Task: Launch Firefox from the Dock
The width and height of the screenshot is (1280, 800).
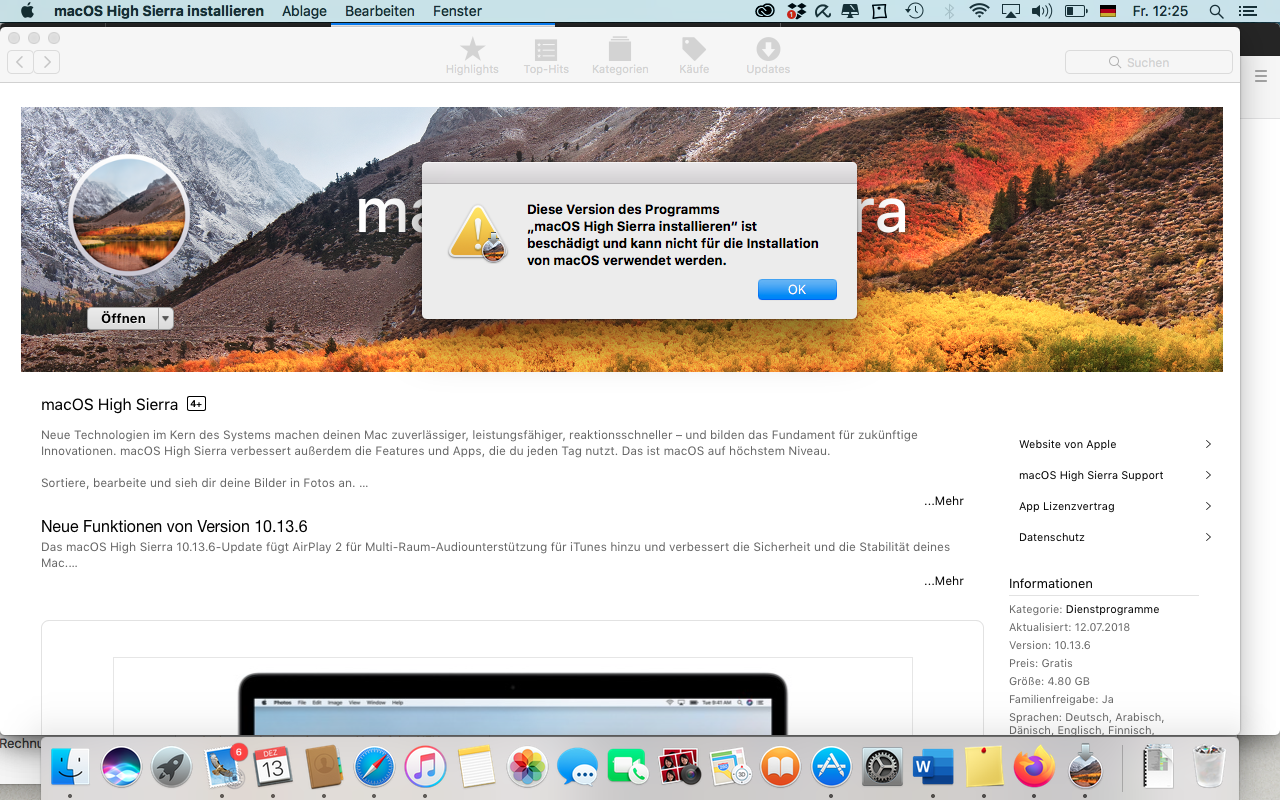Action: point(1035,767)
